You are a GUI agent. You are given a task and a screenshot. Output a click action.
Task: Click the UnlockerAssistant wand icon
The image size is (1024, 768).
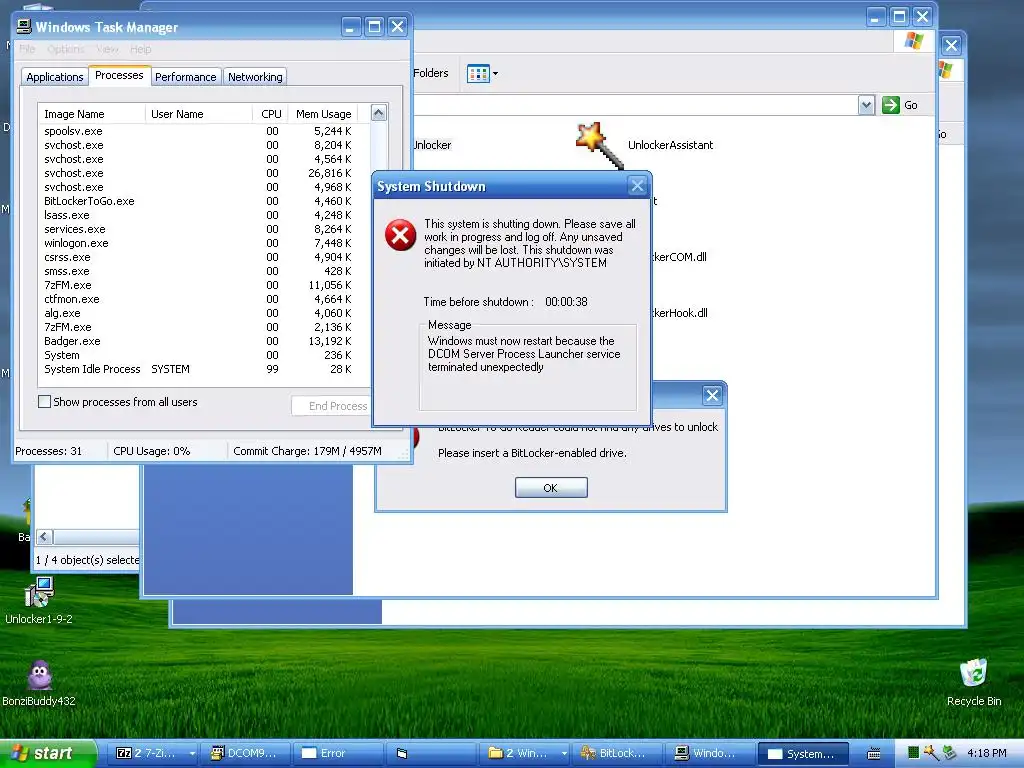(598, 145)
